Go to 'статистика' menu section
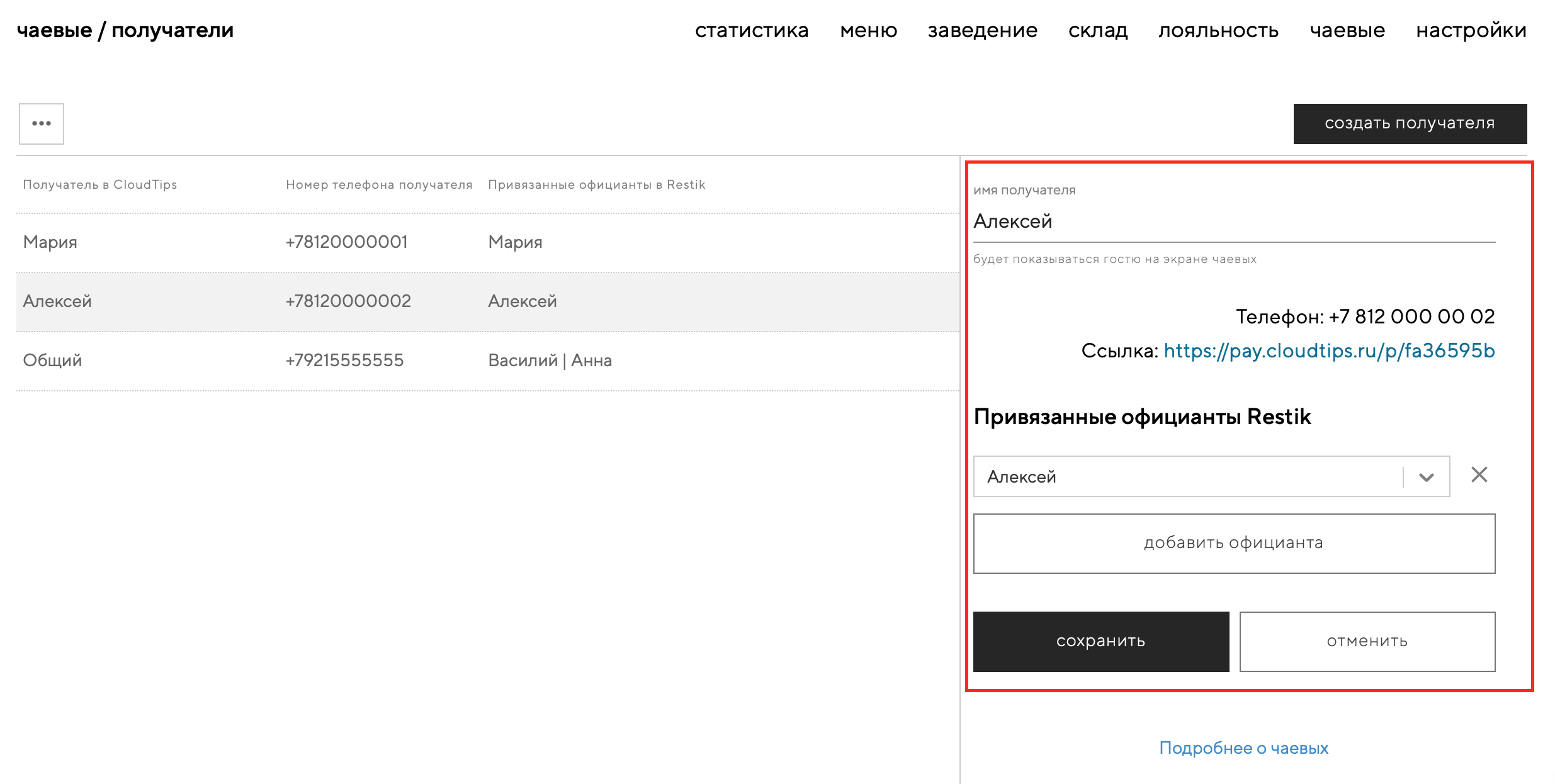Viewport: 1555px width, 784px height. [751, 30]
